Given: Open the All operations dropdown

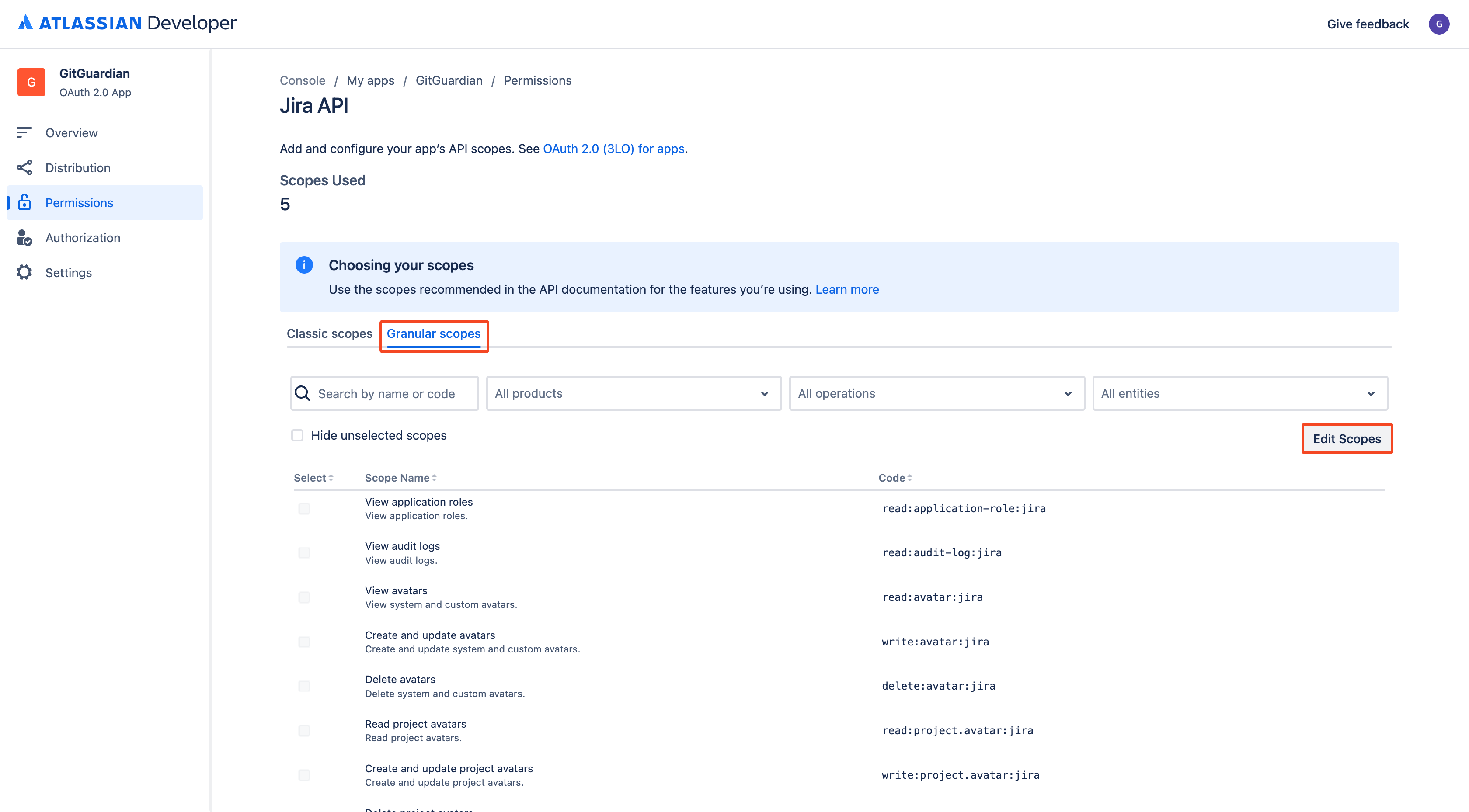Looking at the screenshot, I should point(936,393).
